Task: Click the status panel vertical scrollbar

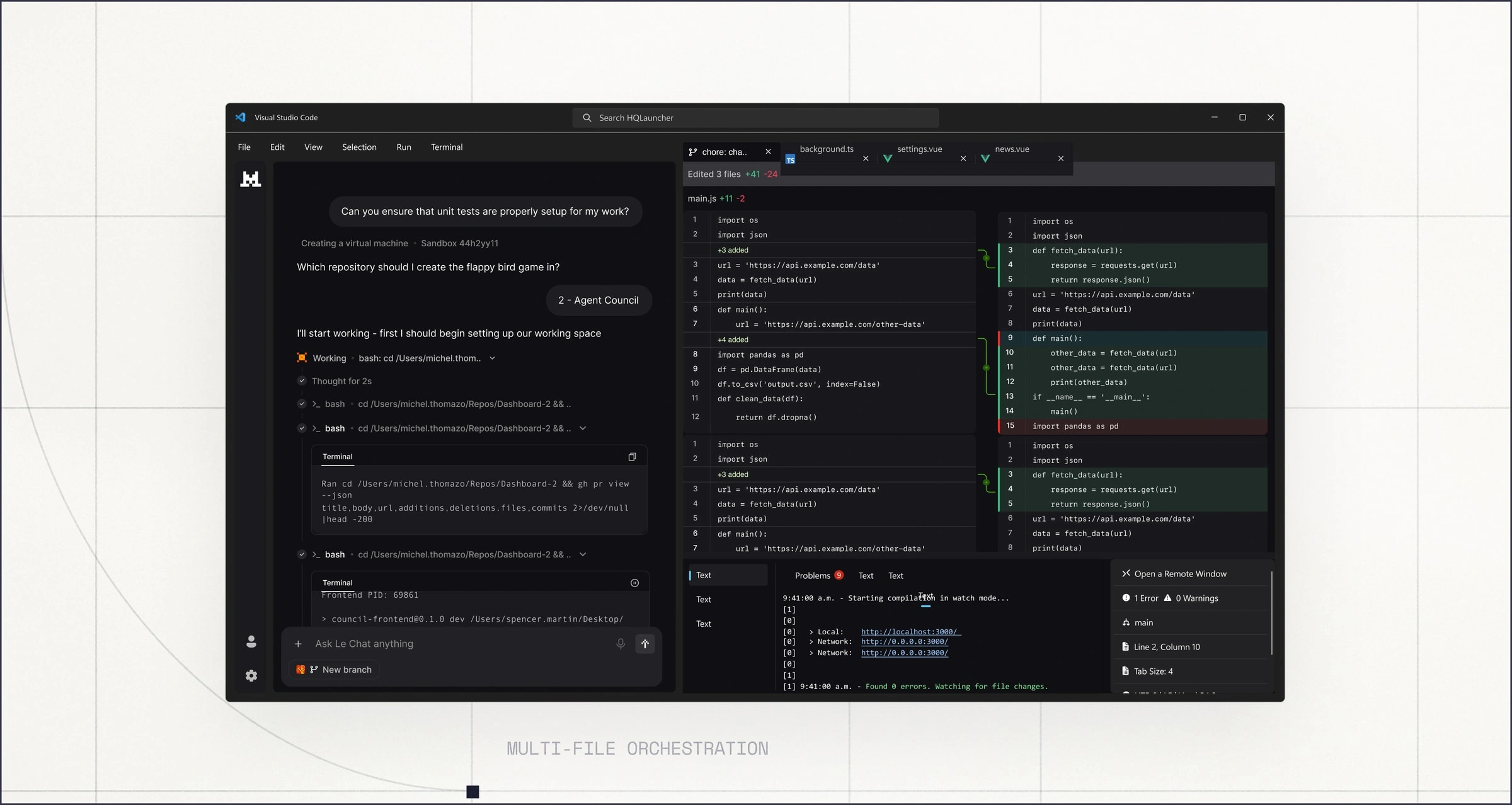Action: pyautogui.click(x=1272, y=613)
